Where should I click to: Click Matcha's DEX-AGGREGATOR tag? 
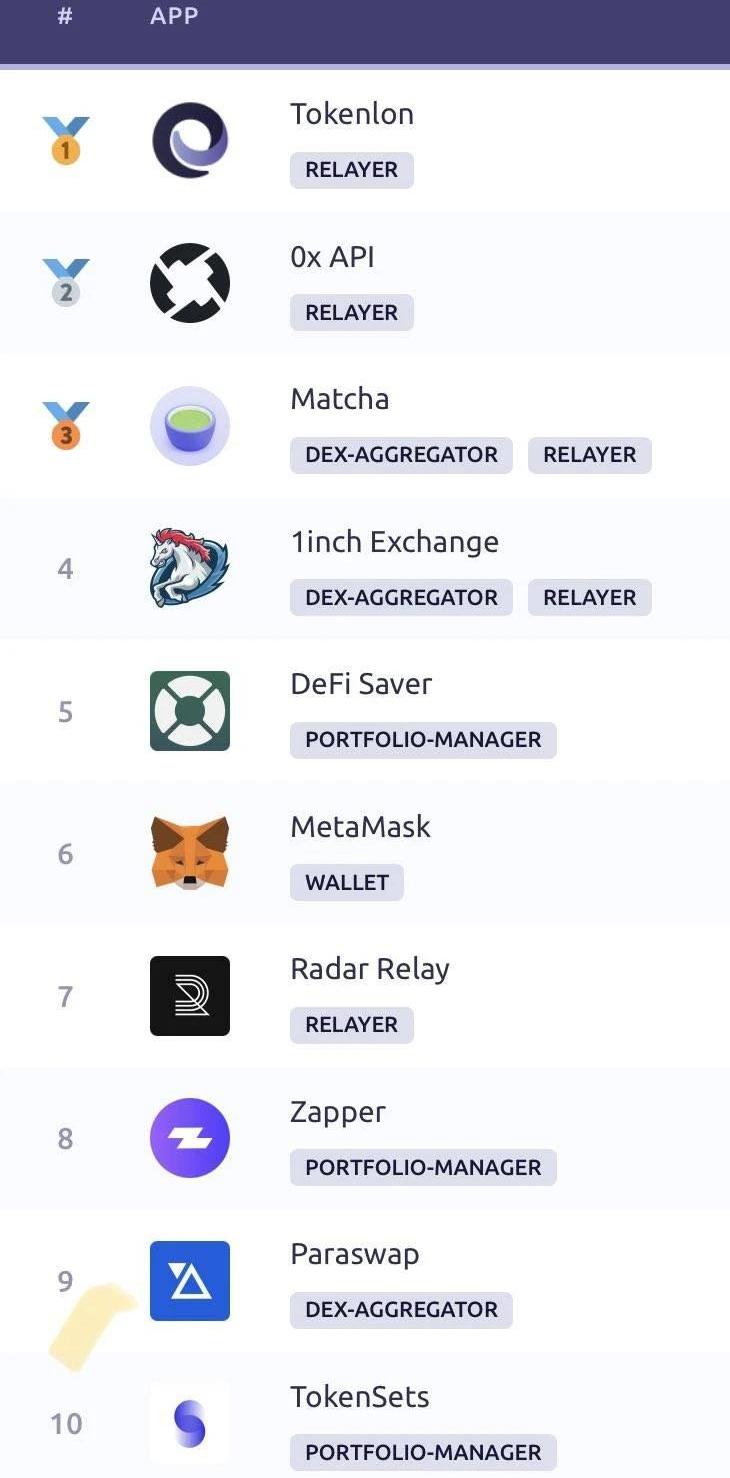[401, 455]
